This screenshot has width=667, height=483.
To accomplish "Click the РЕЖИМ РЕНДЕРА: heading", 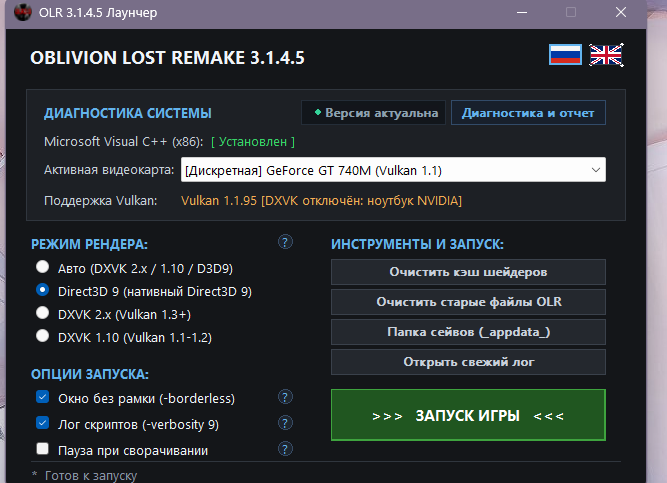I will [89, 244].
